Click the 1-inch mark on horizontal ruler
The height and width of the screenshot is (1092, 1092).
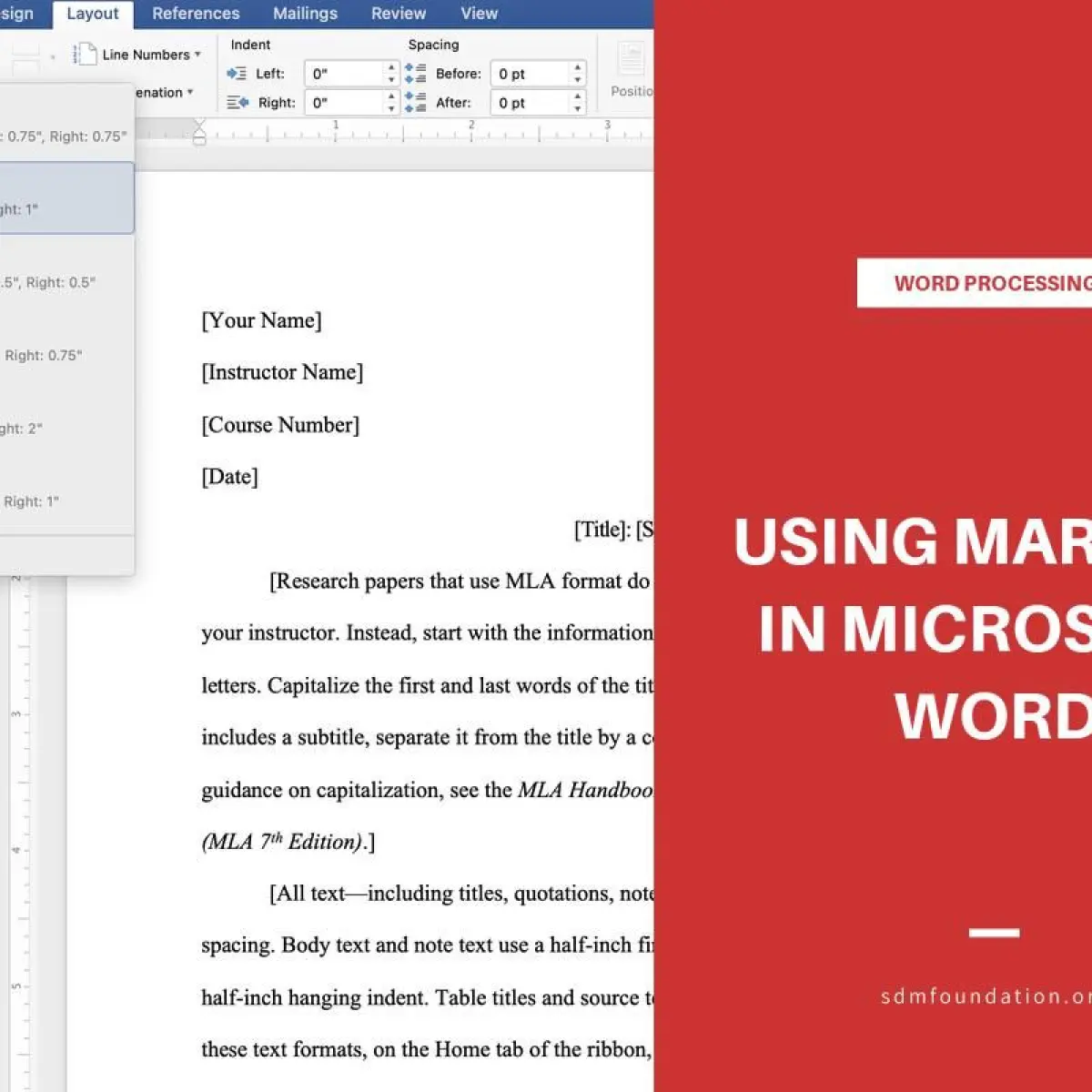[335, 125]
